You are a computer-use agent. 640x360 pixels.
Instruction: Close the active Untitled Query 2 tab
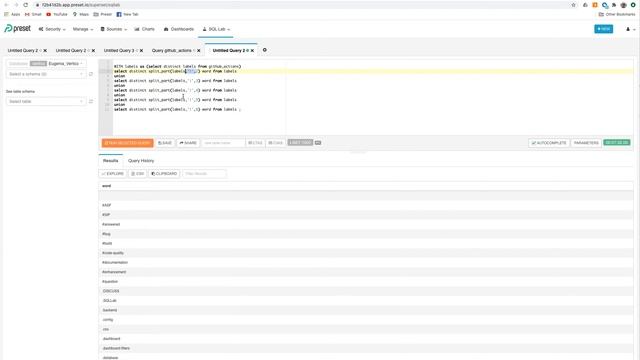click(x=252, y=50)
